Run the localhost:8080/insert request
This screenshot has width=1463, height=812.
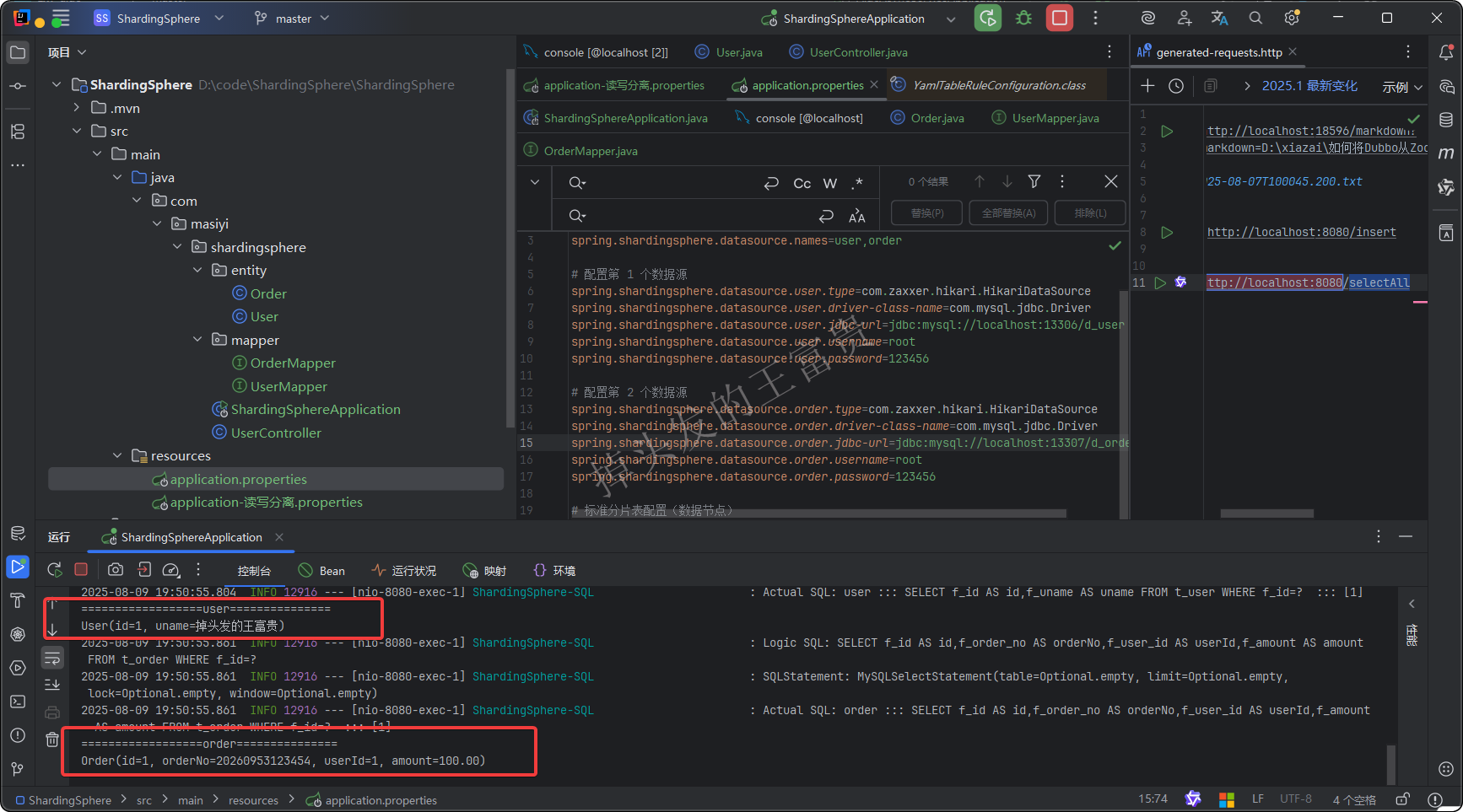point(1167,232)
